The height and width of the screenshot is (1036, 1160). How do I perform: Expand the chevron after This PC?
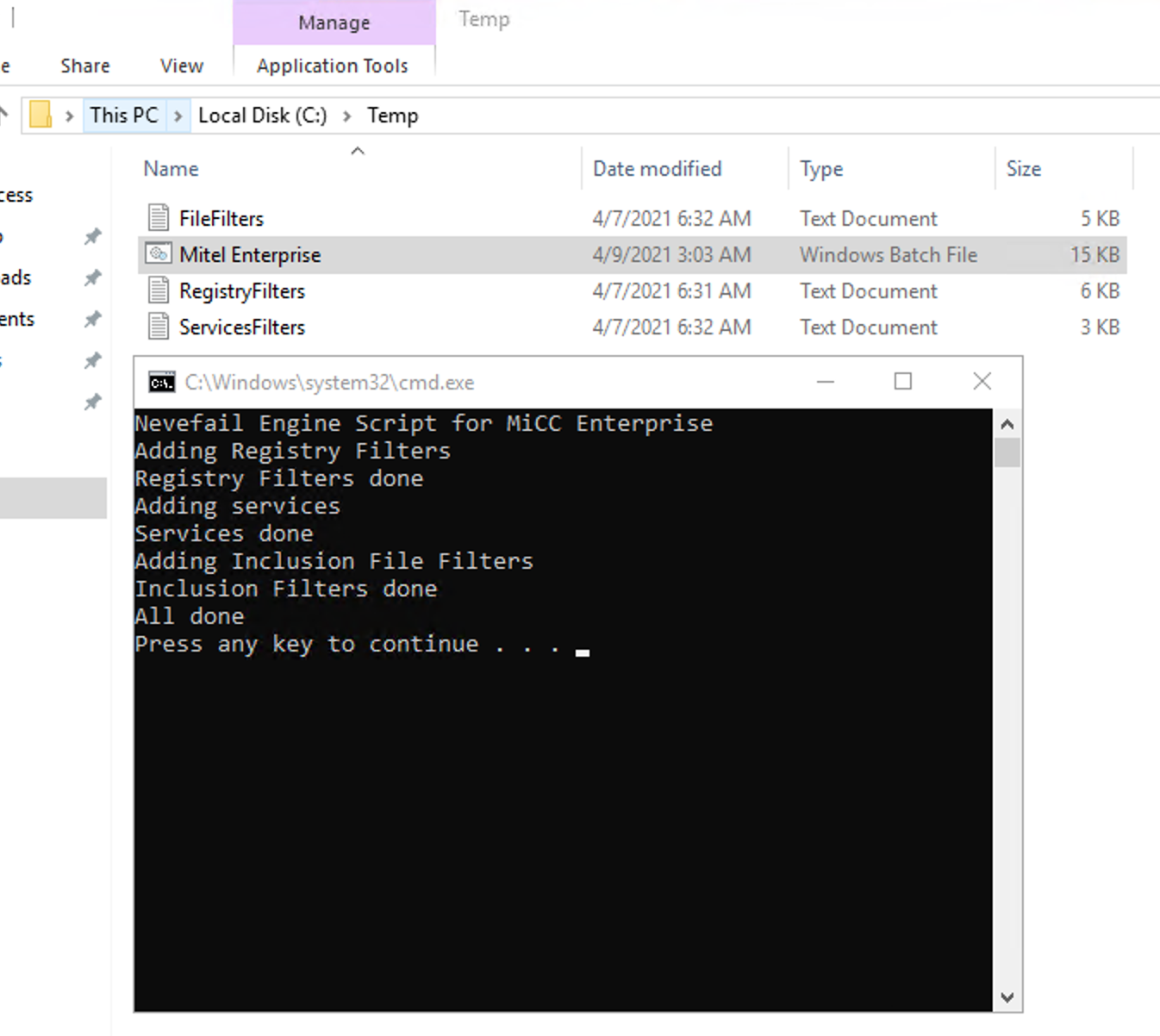(x=178, y=115)
